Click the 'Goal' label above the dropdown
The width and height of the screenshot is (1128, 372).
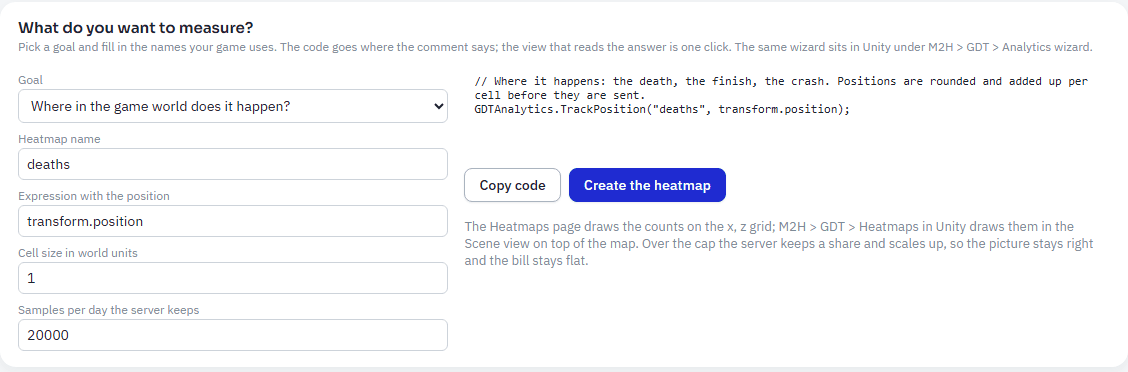(x=30, y=81)
